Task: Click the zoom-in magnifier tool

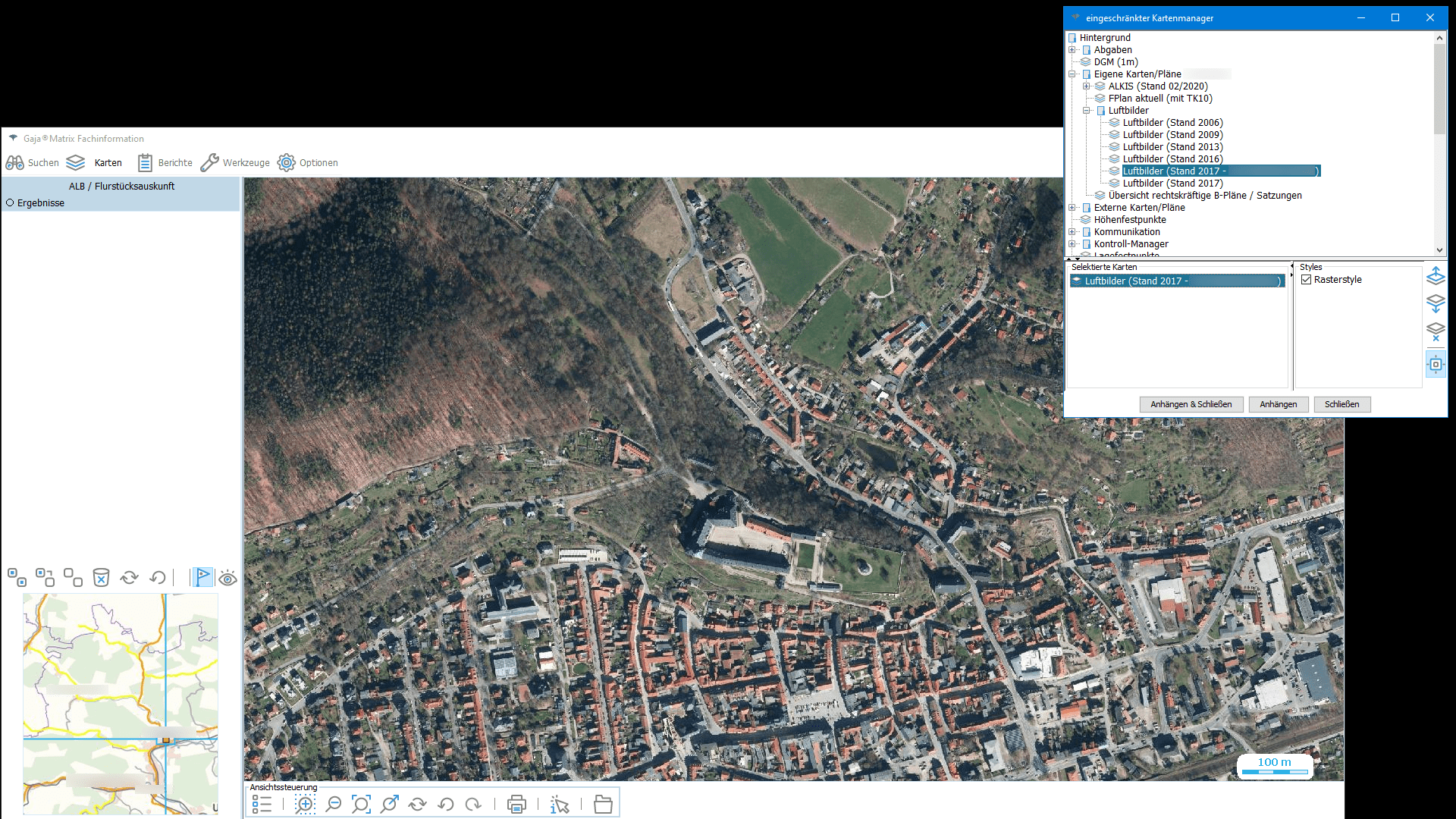Action: pos(305,805)
